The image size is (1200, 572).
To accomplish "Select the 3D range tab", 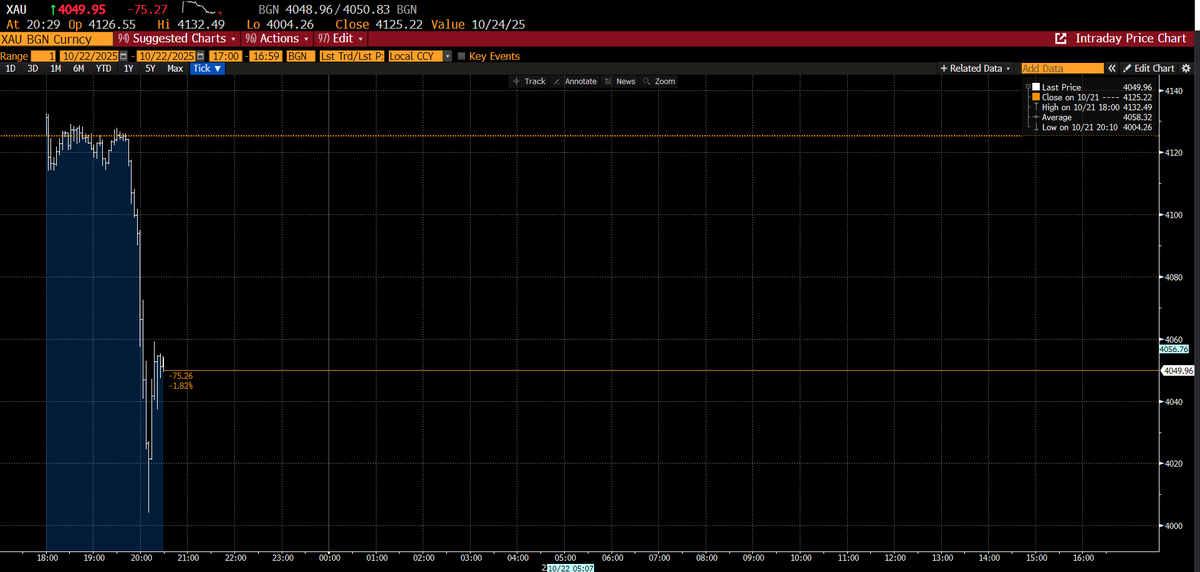I will point(32,69).
